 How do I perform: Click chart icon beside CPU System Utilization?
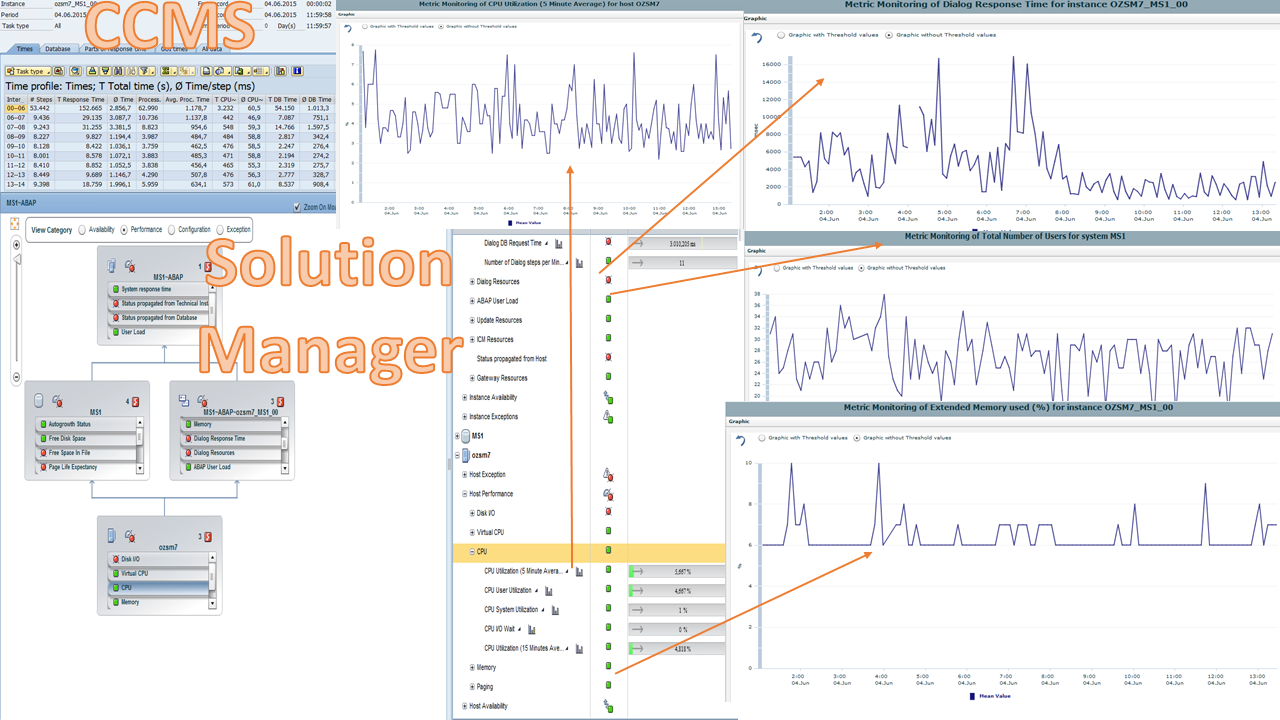557,610
